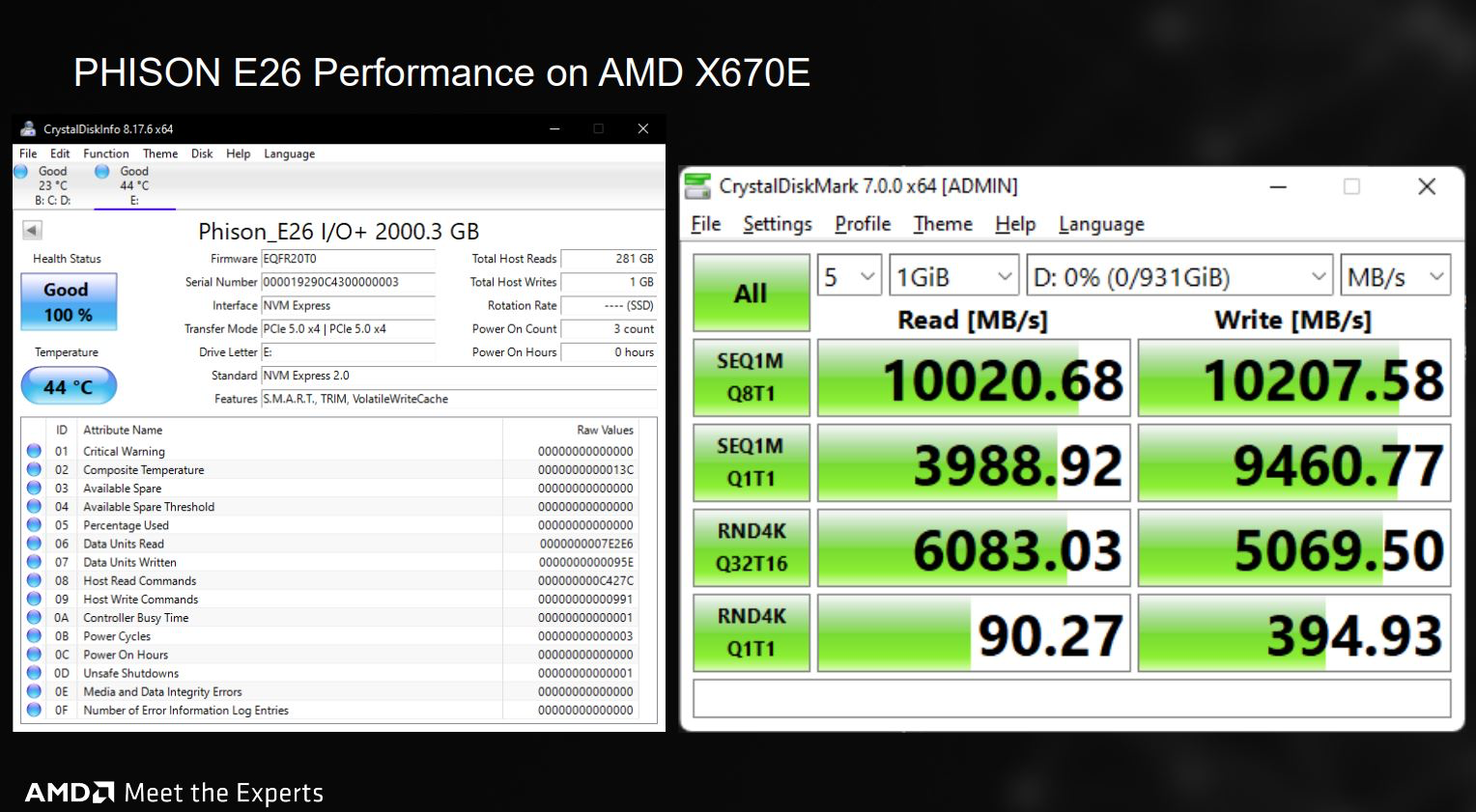Click the Composite Temperature status circle
The image size is (1476, 812).
(34, 469)
